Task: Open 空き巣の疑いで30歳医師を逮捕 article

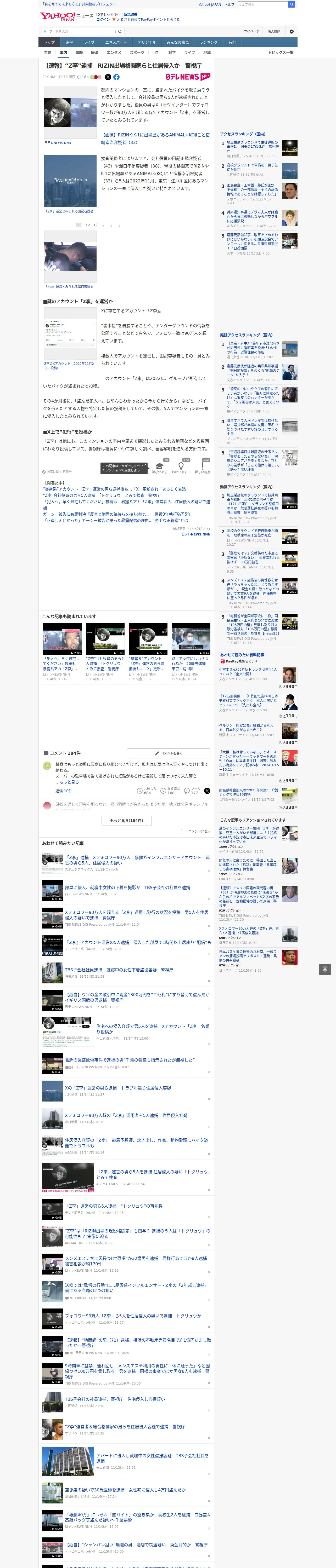Action: [125, 1490]
